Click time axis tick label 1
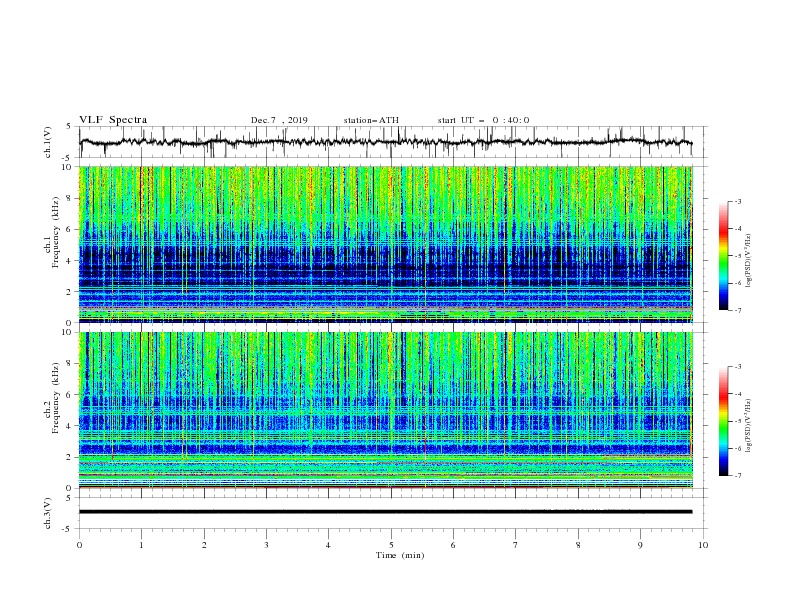The width and height of the screenshot is (792, 612). 141,545
